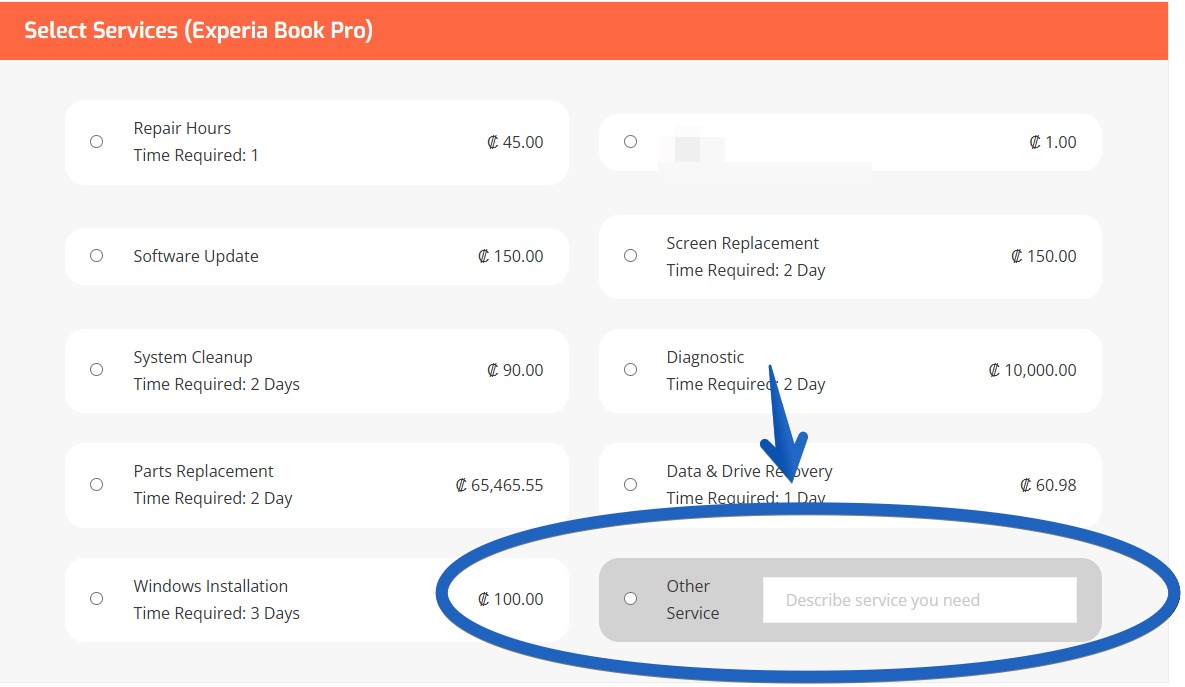Click the ₡ 10,000.00 price
This screenshot has height=687, width=1185.
click(1032, 370)
